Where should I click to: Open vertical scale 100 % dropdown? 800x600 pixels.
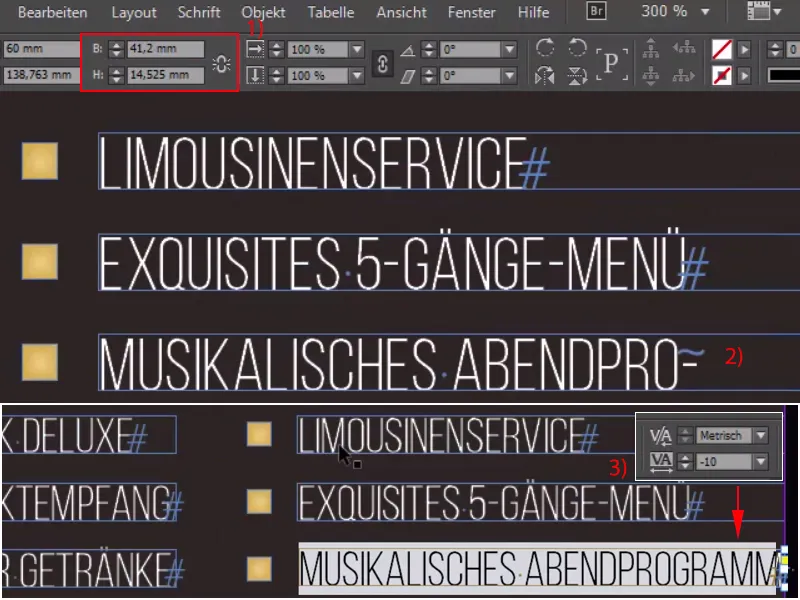pos(357,76)
